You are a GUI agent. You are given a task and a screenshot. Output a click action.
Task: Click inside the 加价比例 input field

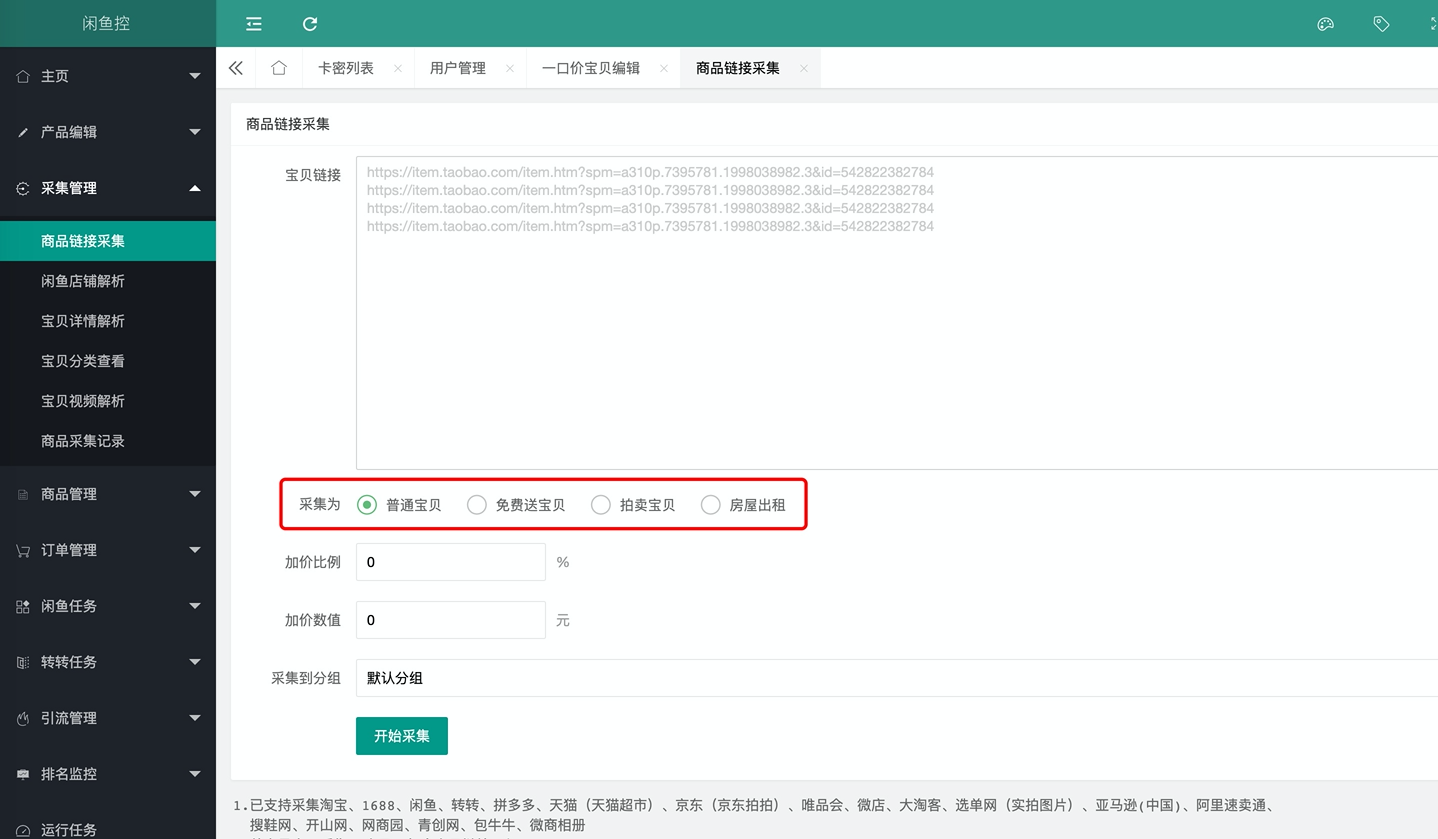(450, 561)
